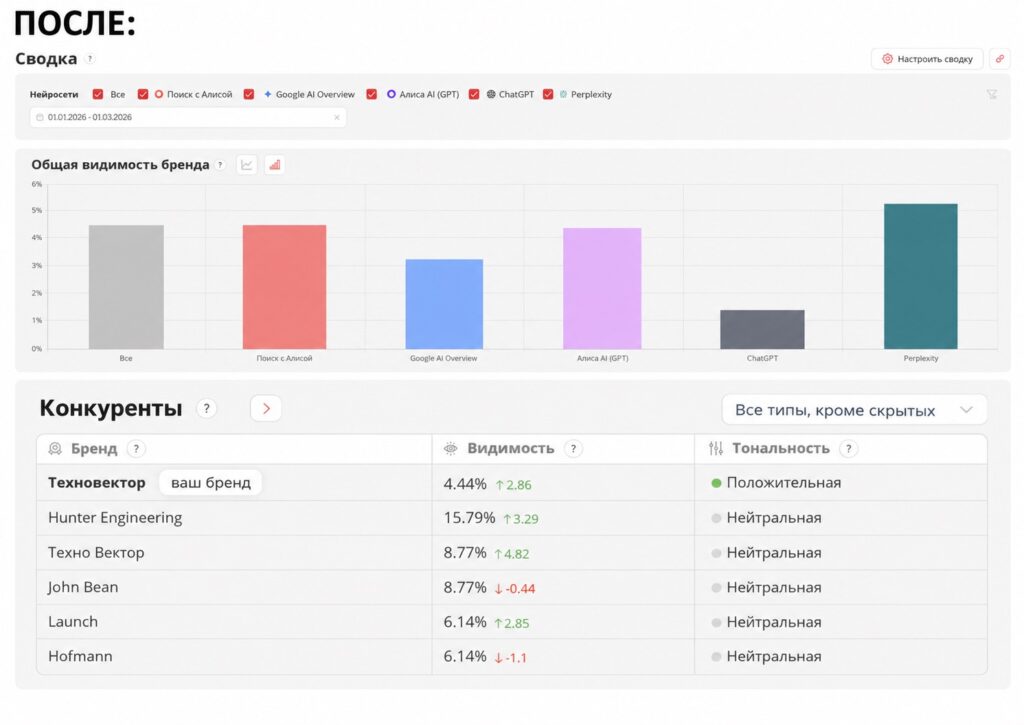Image resolution: width=1024 pixels, height=725 pixels.
Task: Click Нейтральная tonality in Hofmann row
Action: [x=774, y=656]
